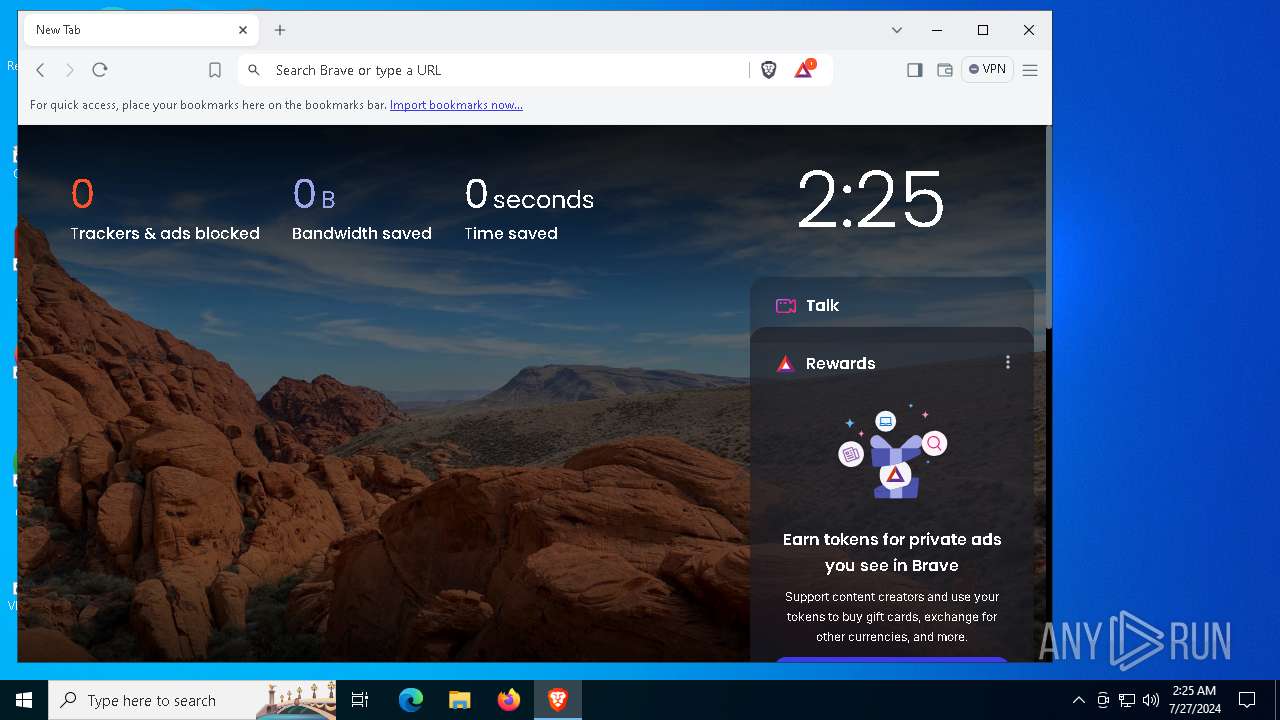The image size is (1280, 720).
Task: Toggle the sidebar panel icon
Action: coord(915,70)
